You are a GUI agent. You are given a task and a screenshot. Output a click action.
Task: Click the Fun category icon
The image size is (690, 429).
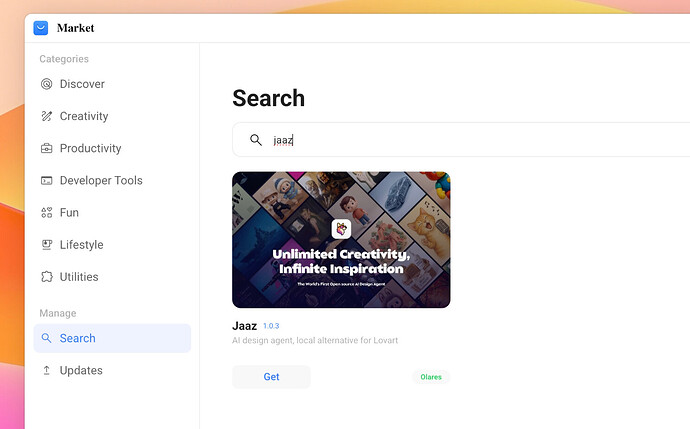click(46, 212)
